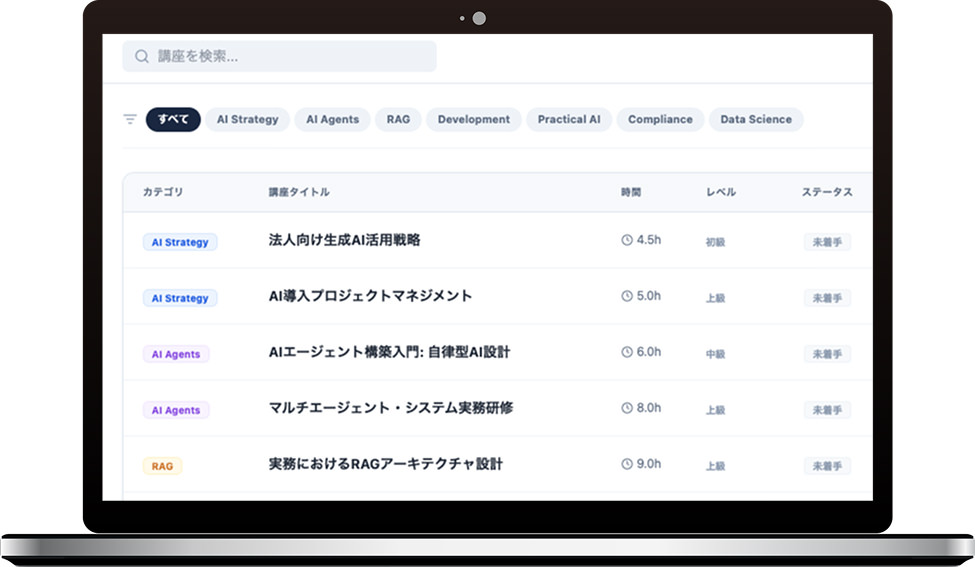This screenshot has width=975, height=567.
Task: Select the RAG filter chip
Action: pos(398,119)
